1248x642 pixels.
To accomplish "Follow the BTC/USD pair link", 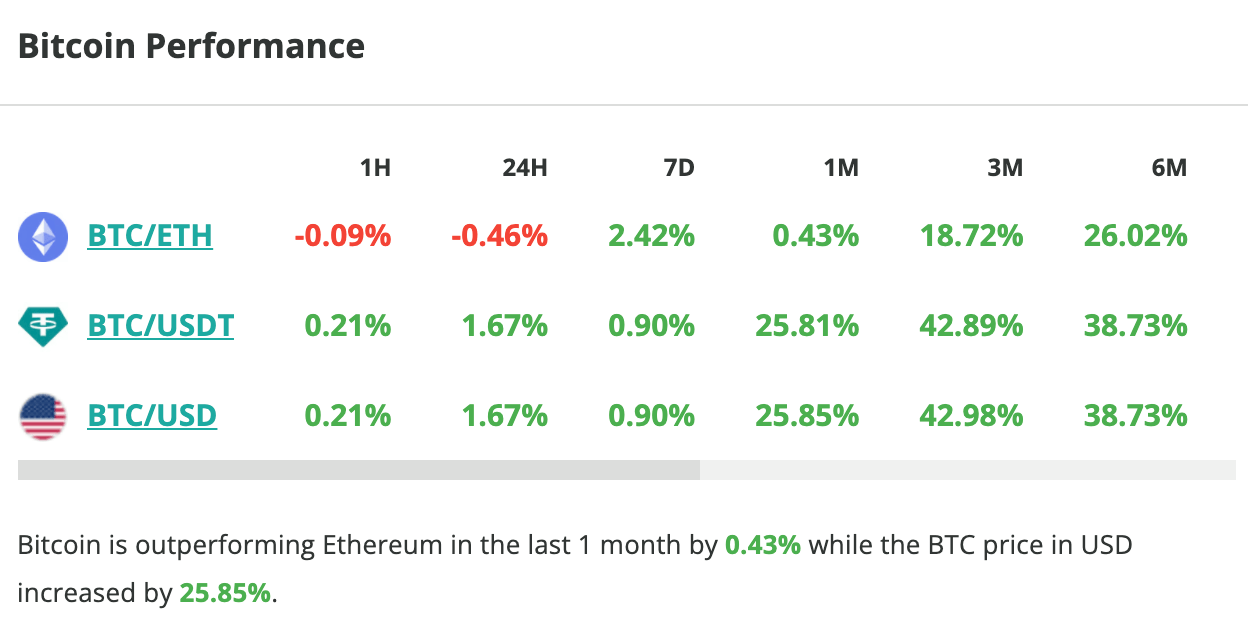I will pyautogui.click(x=152, y=416).
